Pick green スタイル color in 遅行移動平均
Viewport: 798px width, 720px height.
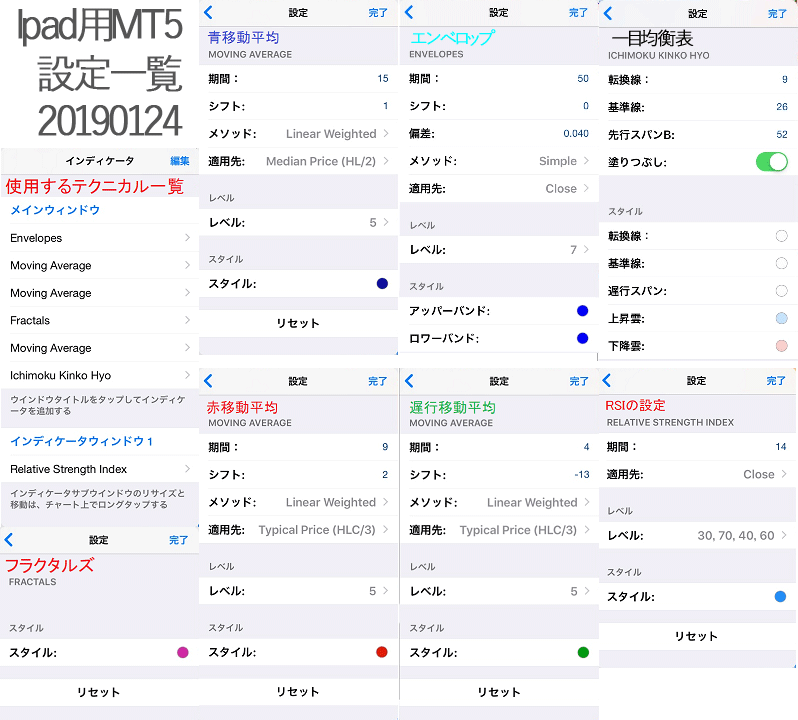(x=583, y=652)
